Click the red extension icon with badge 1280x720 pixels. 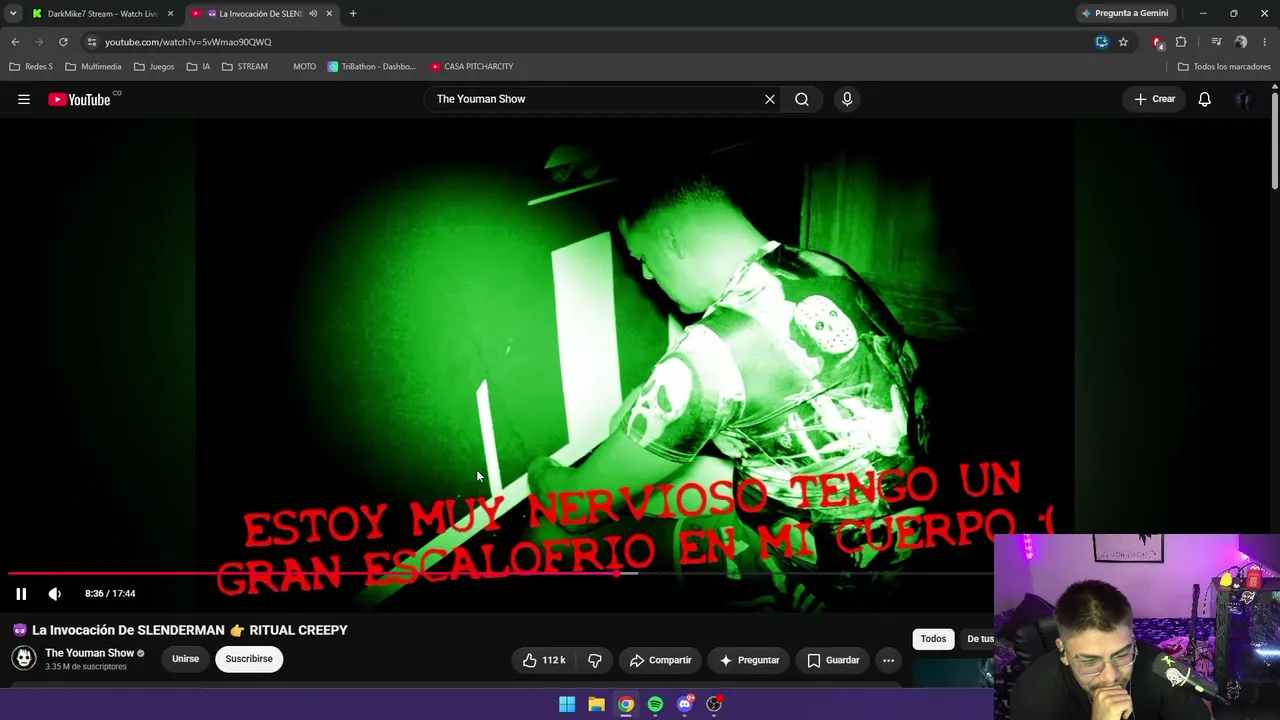[x=1158, y=42]
